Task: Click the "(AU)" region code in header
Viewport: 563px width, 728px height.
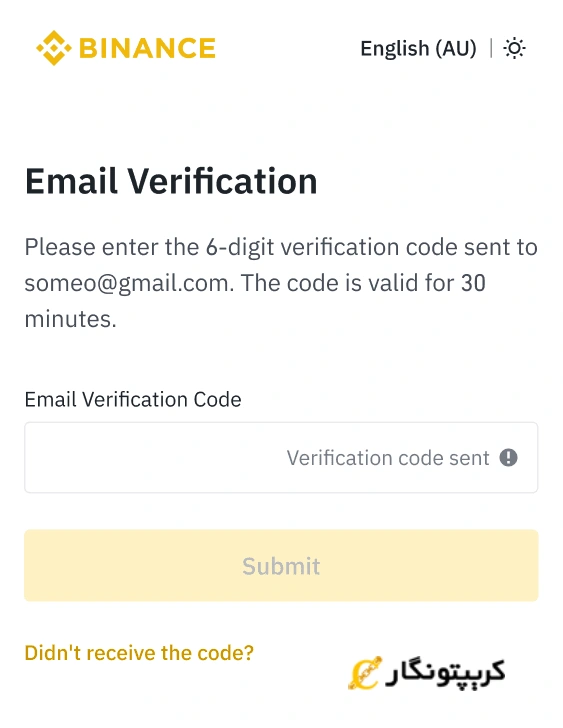Action: click(456, 48)
